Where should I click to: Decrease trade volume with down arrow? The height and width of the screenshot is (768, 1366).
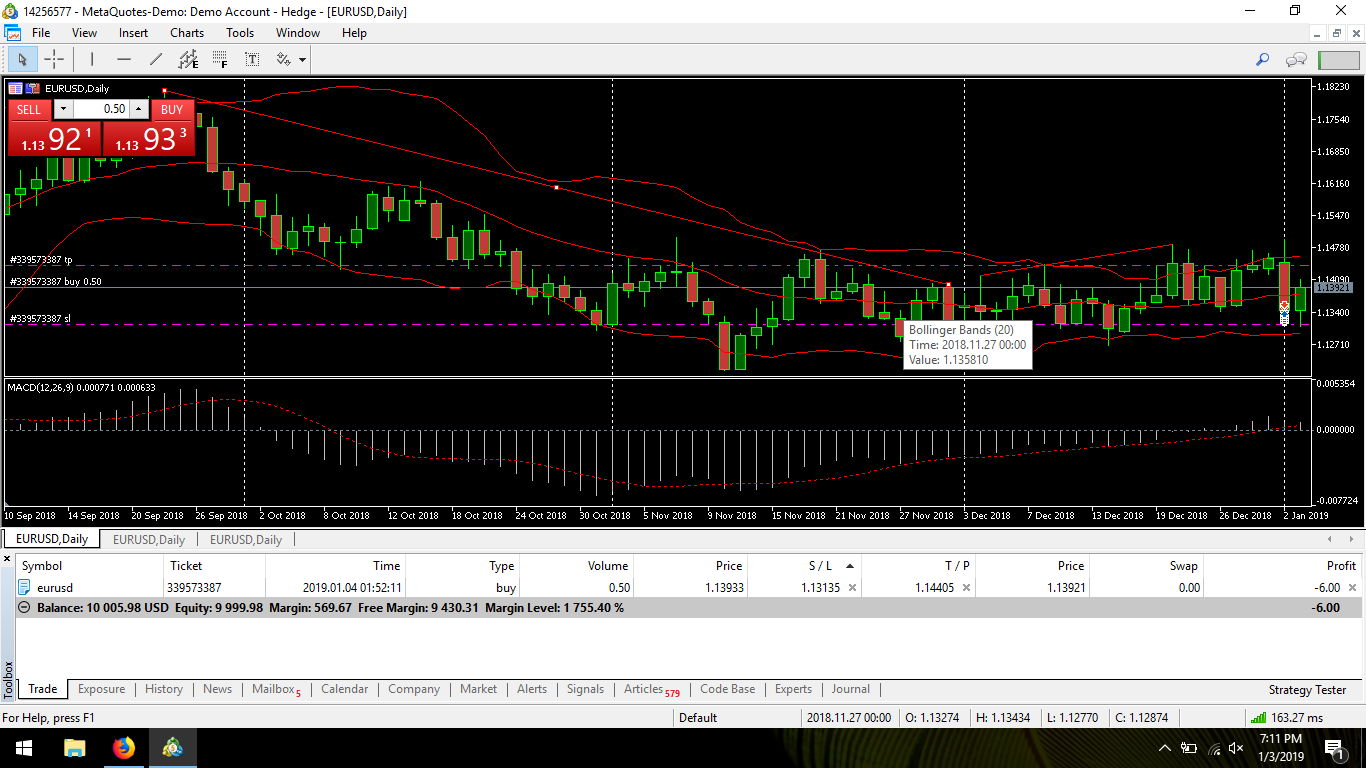click(x=63, y=109)
